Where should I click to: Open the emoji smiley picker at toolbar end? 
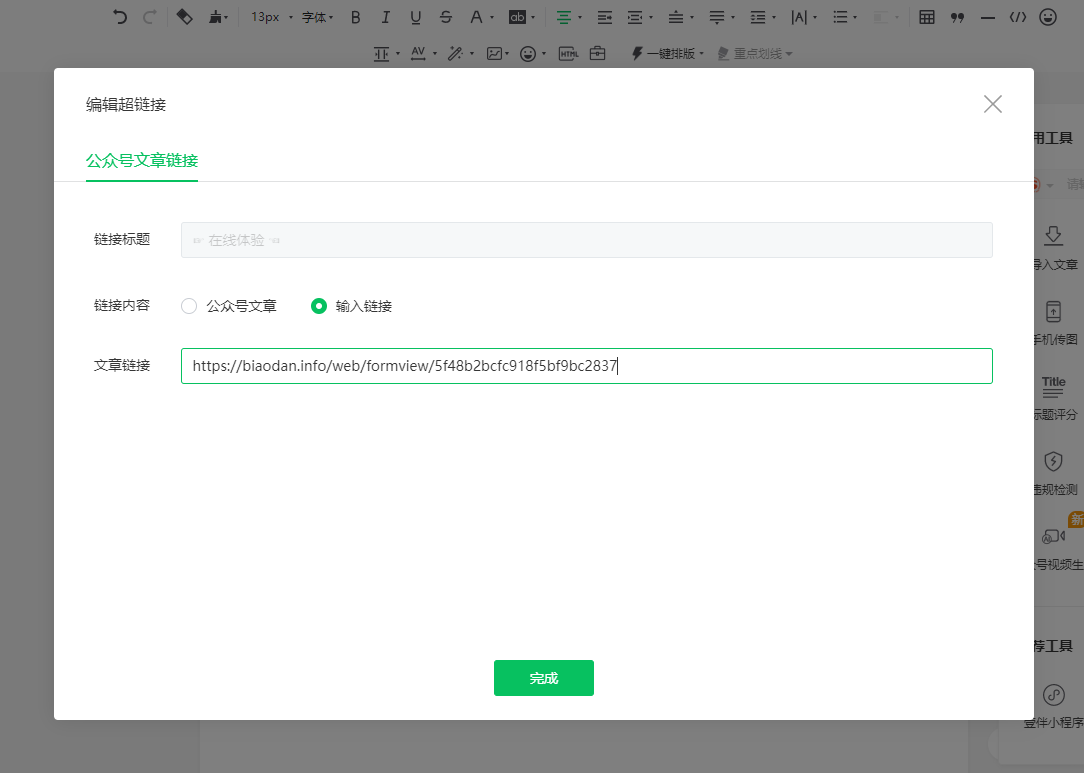(1047, 17)
